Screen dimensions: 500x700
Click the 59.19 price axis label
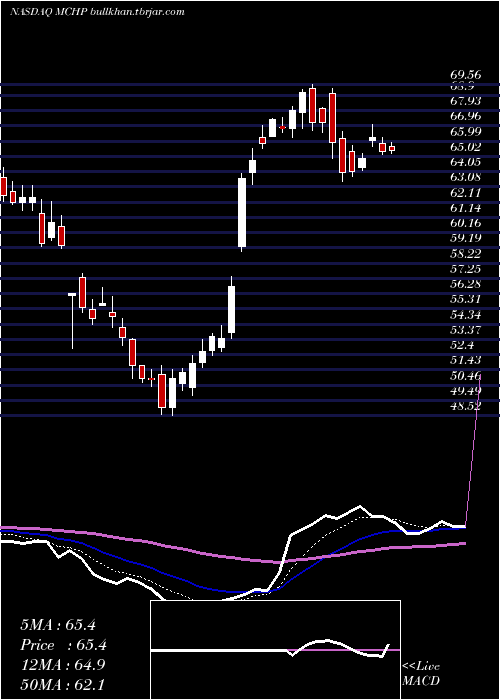[x=466, y=238]
